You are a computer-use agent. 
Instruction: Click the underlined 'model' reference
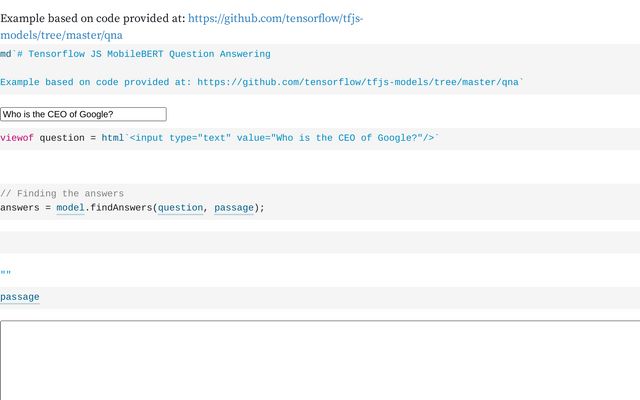(70, 208)
